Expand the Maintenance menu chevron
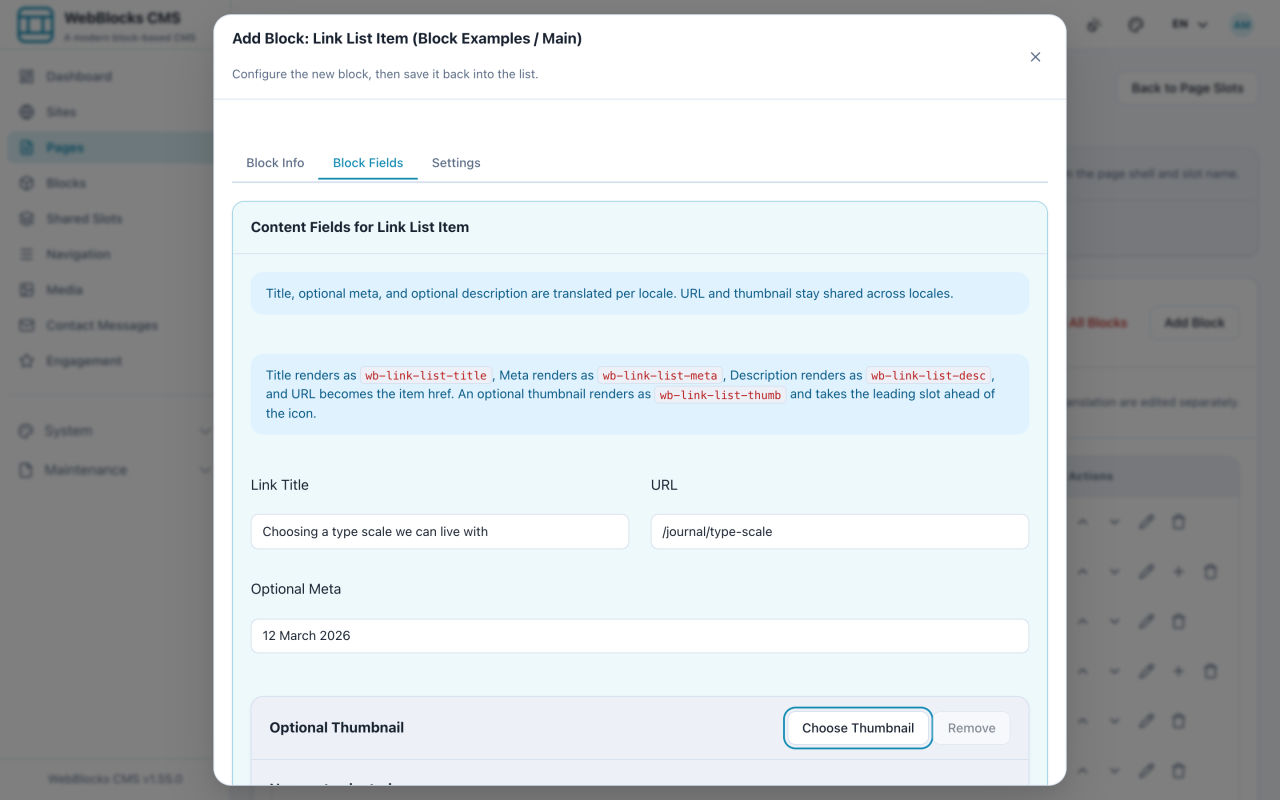Viewport: 1280px width, 800px height. 205,470
